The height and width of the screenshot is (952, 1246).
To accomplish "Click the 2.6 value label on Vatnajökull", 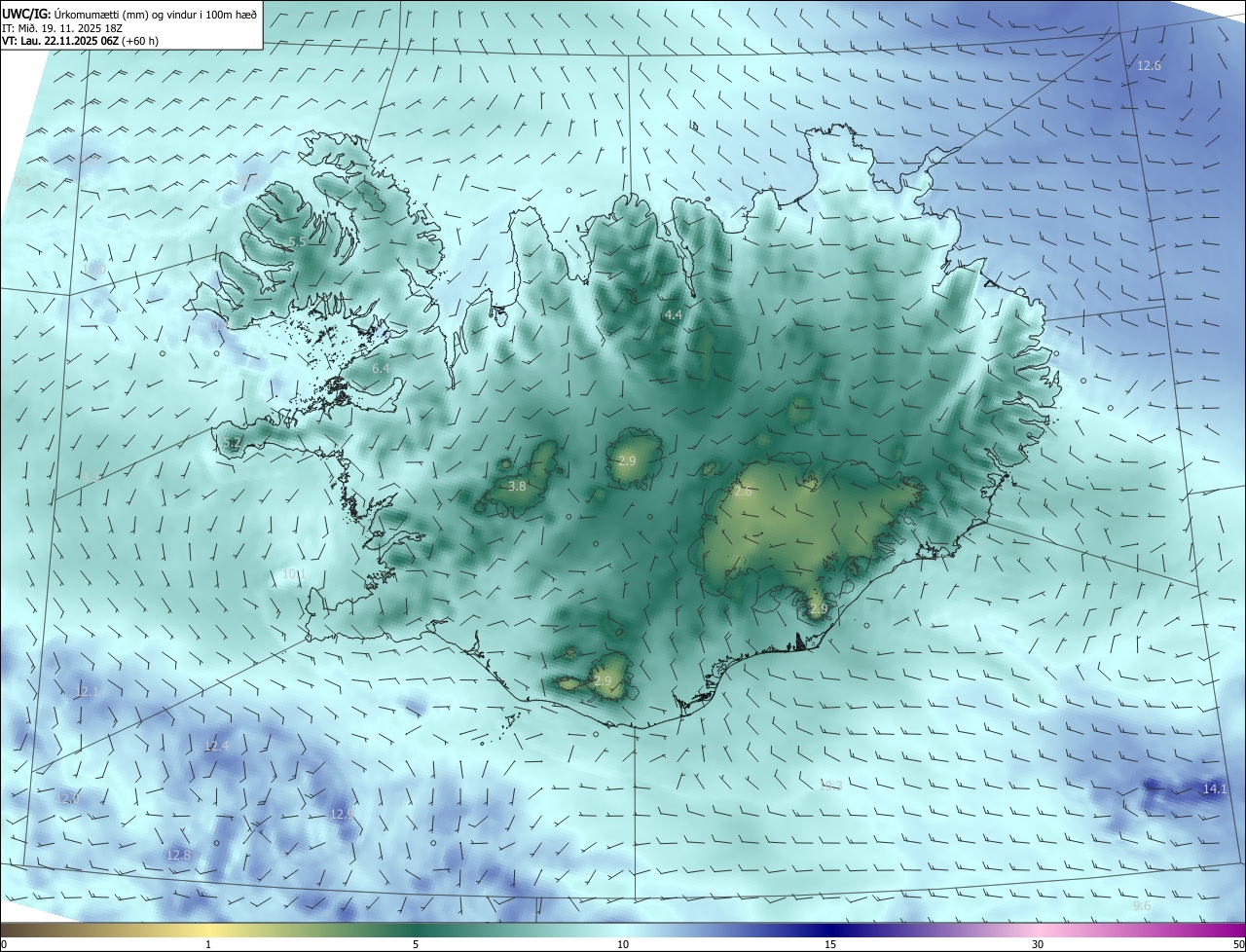I will [743, 493].
